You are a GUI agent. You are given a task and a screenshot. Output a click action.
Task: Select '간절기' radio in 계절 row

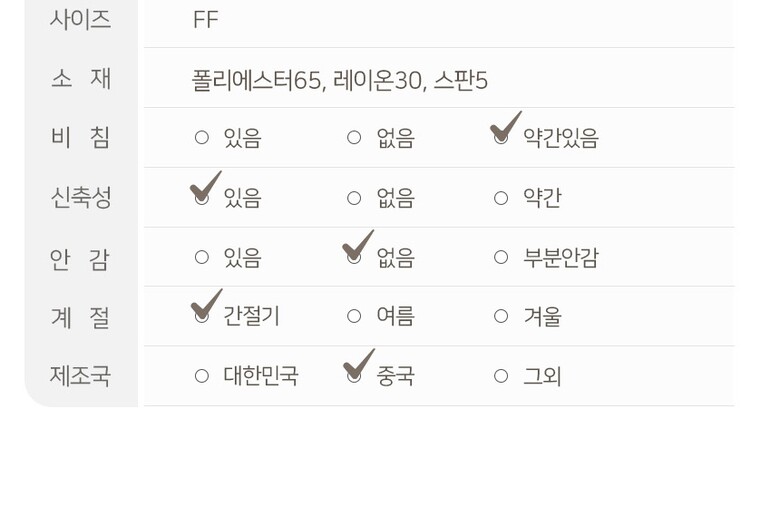[x=202, y=317]
